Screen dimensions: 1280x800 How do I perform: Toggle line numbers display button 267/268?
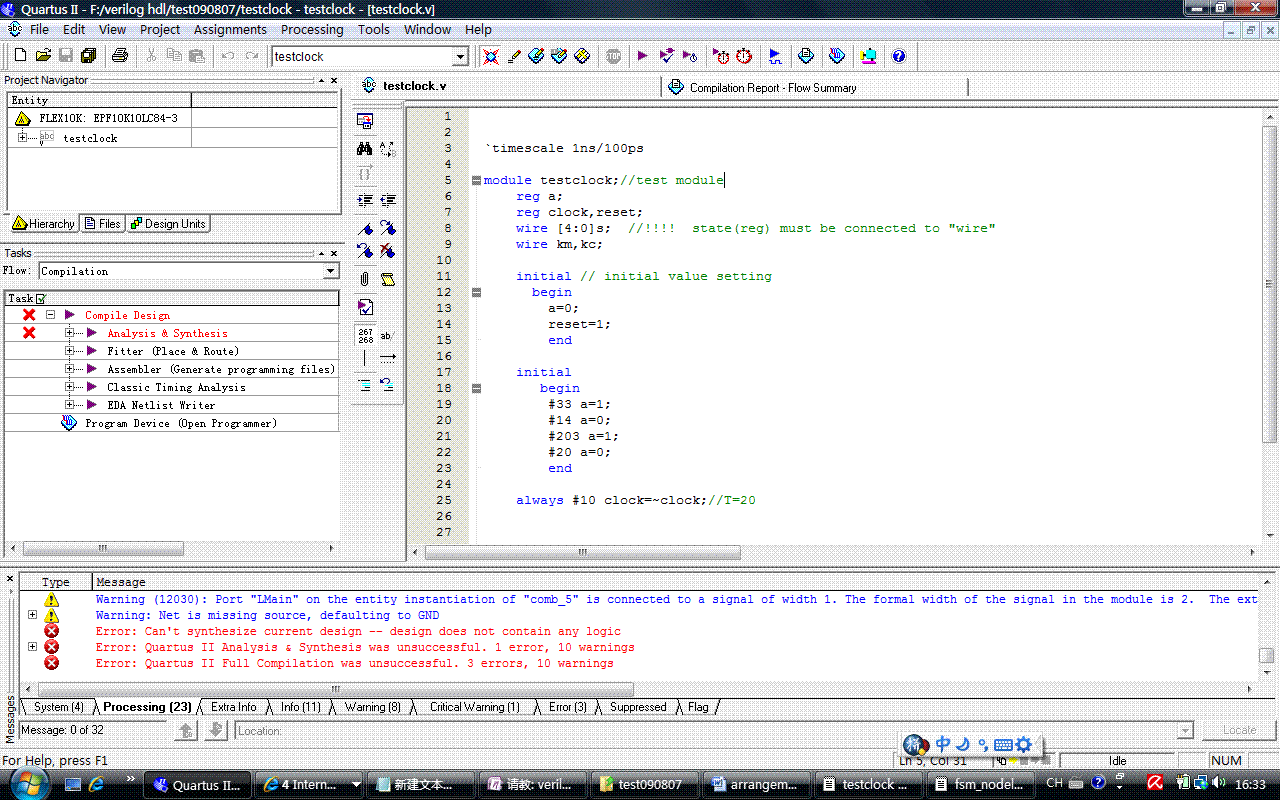[365, 335]
